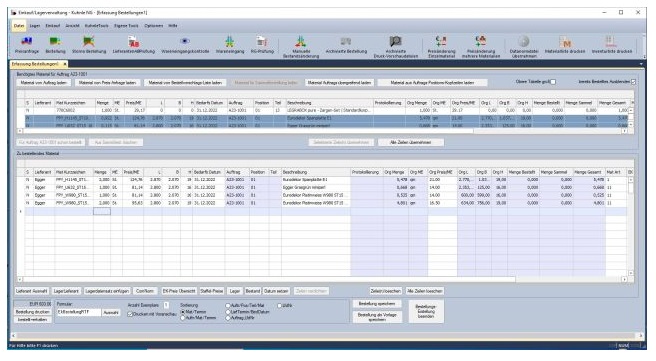Open the LieferantenAB-Prüfung icon

pyautogui.click(x=133, y=45)
